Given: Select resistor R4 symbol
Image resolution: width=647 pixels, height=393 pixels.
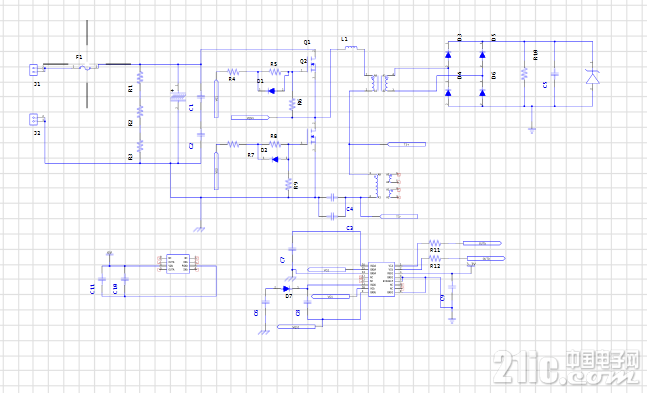Looking at the screenshot, I should click(x=233, y=71).
